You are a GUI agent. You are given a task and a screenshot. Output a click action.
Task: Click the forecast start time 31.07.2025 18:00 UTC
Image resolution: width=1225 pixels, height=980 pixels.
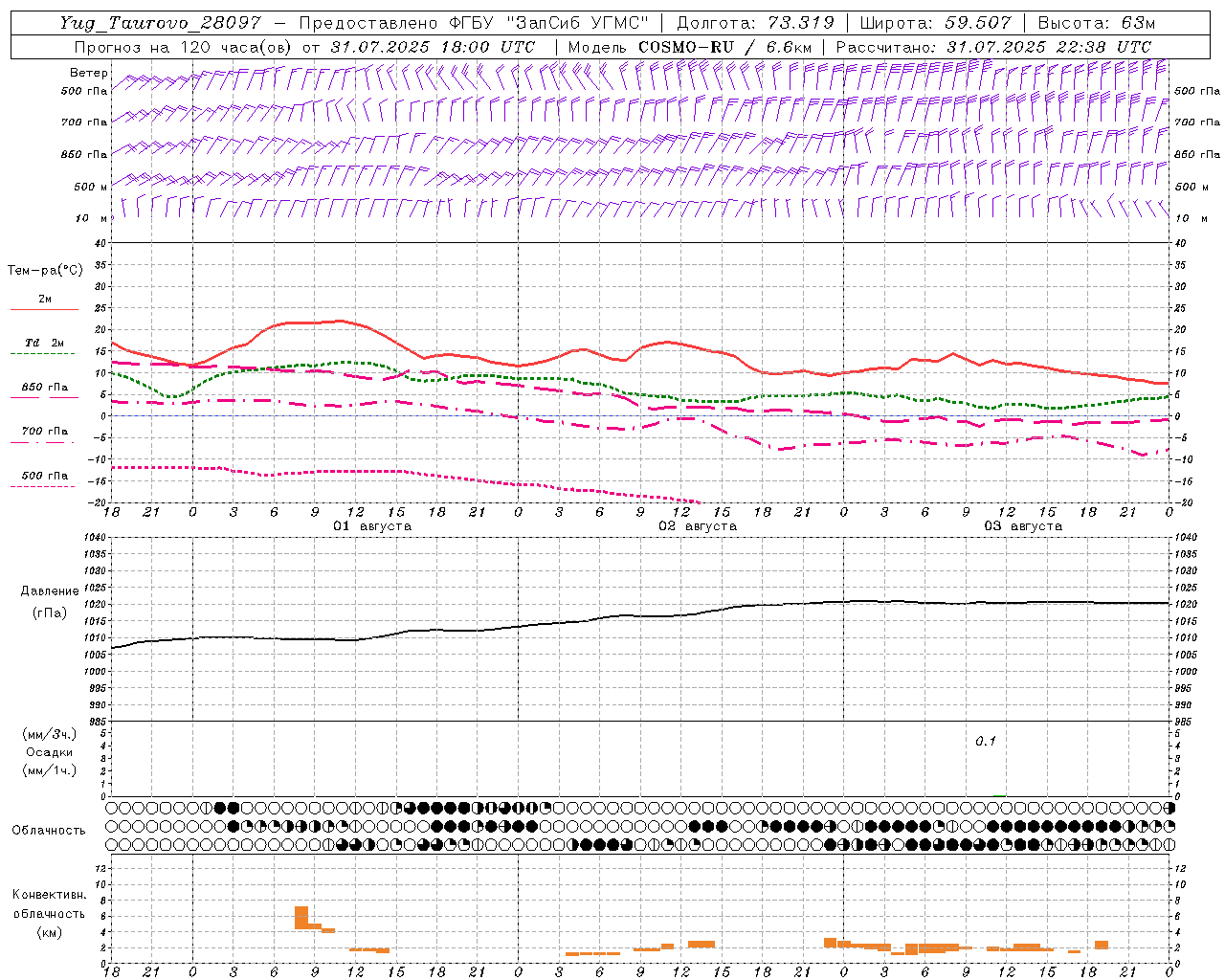click(433, 47)
